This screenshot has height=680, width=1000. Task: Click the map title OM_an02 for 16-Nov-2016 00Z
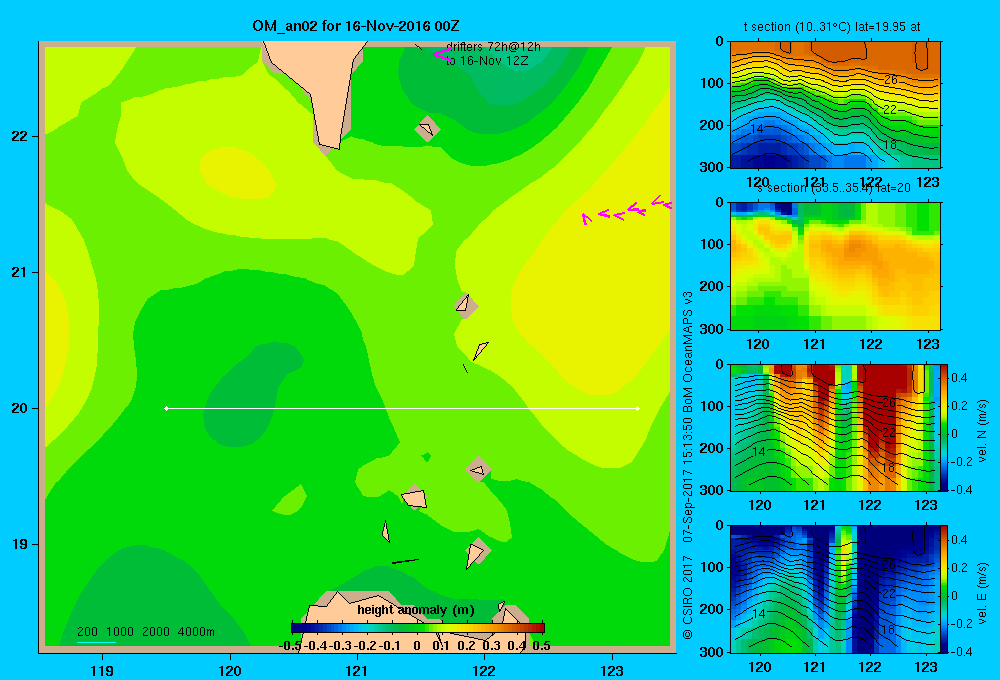pos(355,26)
